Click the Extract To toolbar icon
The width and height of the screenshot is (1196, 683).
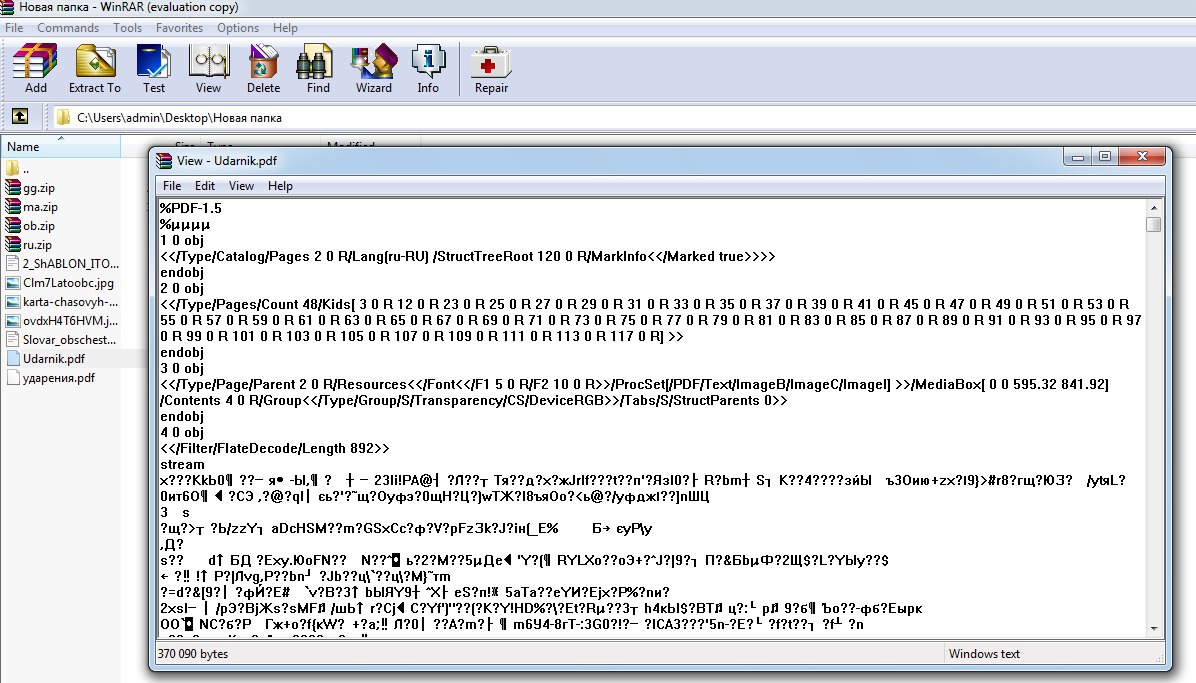95,62
